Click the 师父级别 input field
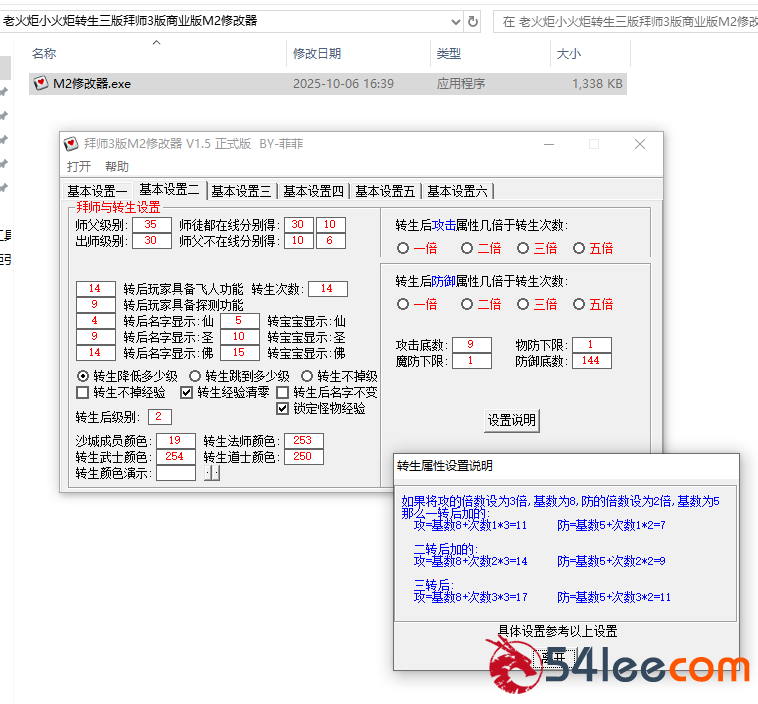The image size is (758, 704). coord(151,225)
